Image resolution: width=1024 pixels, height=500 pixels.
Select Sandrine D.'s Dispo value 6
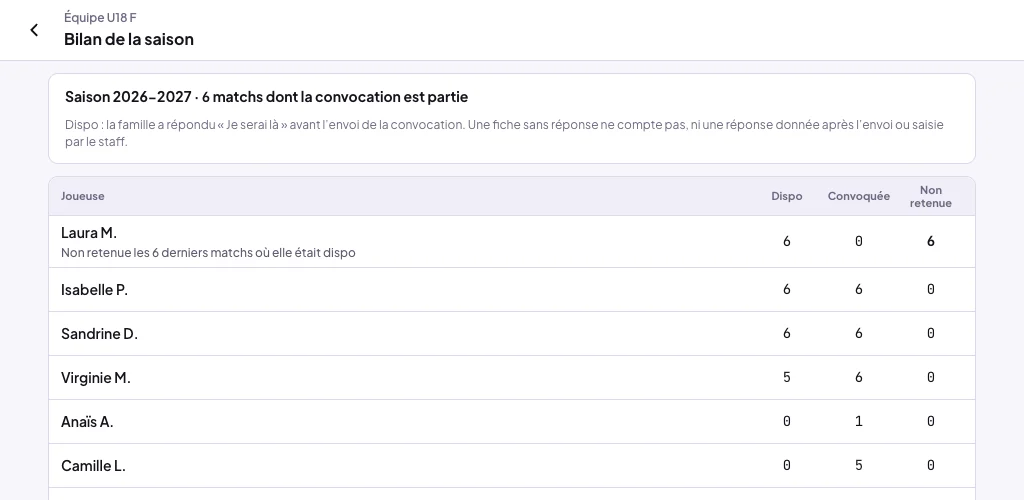[786, 334]
